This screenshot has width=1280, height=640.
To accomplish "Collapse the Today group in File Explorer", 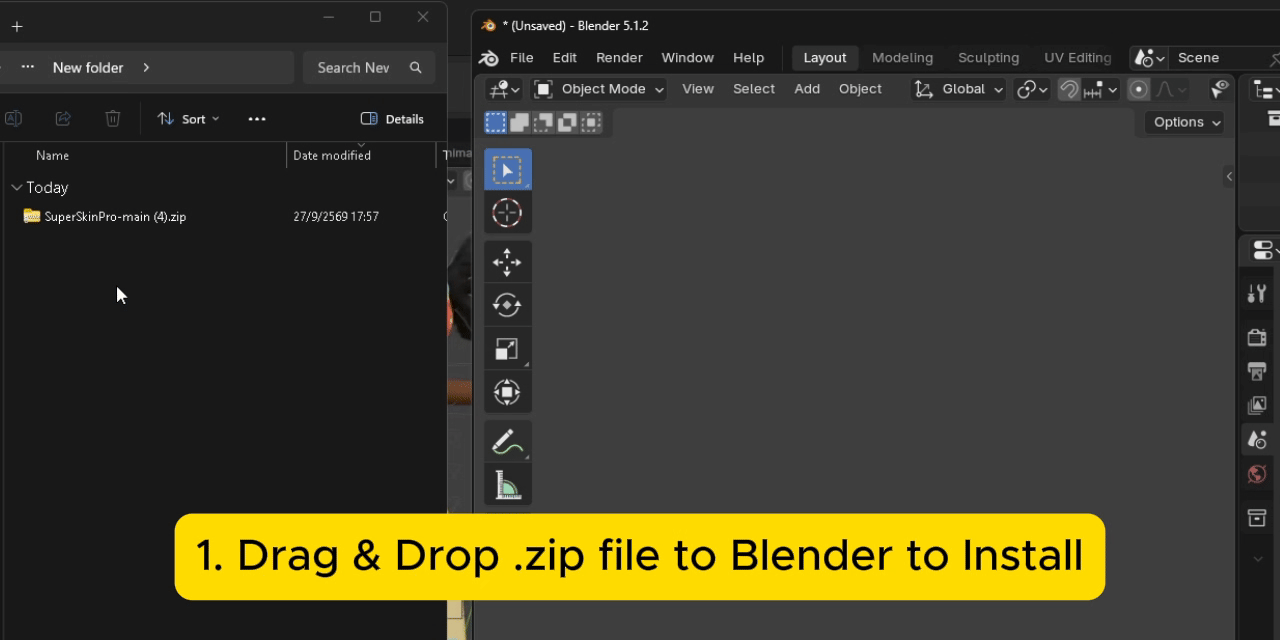I will tap(16, 187).
